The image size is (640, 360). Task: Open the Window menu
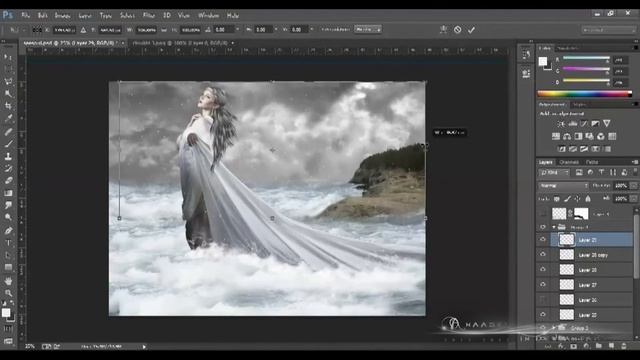209,16
